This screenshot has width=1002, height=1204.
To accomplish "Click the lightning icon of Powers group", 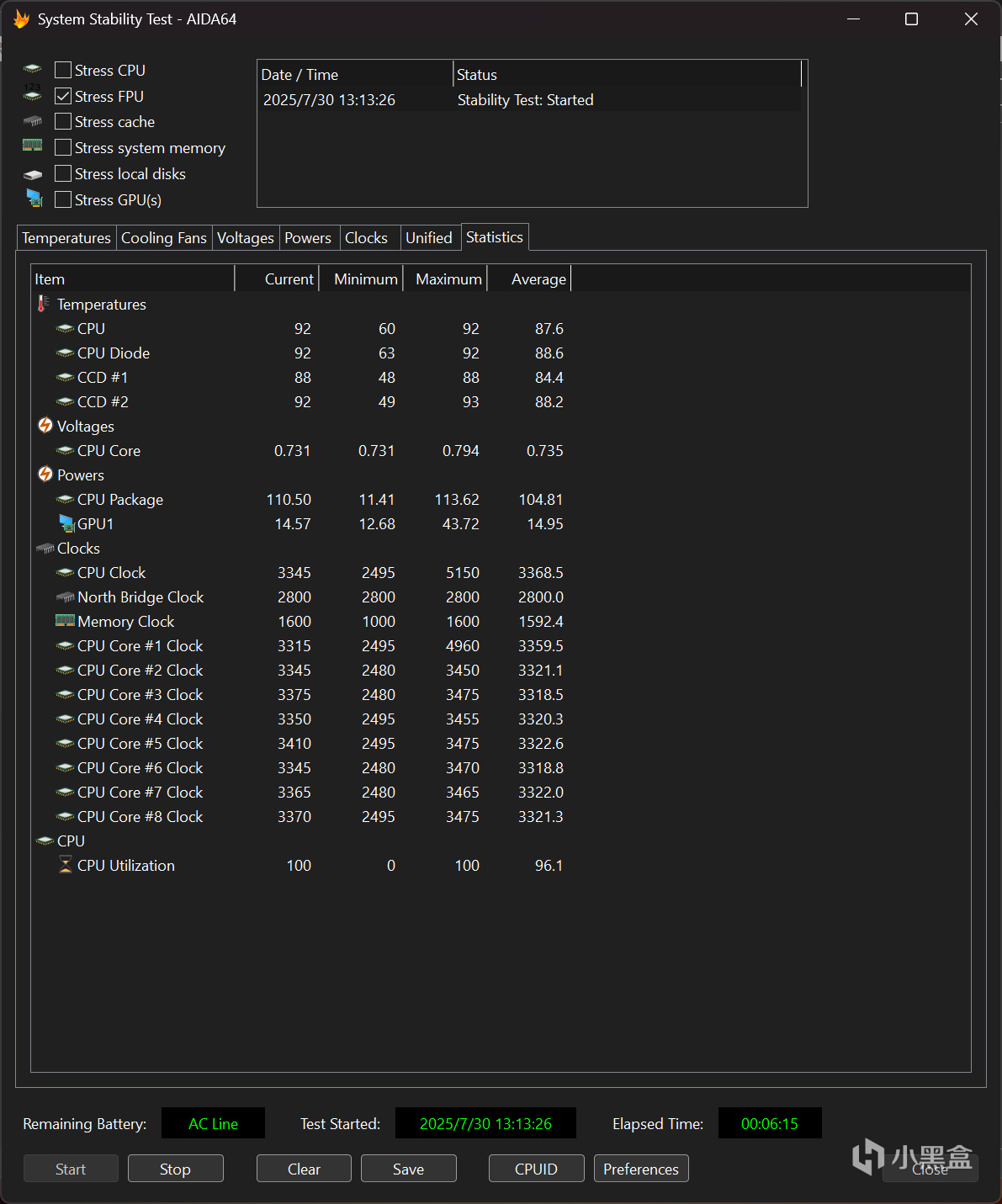I will pos(45,475).
